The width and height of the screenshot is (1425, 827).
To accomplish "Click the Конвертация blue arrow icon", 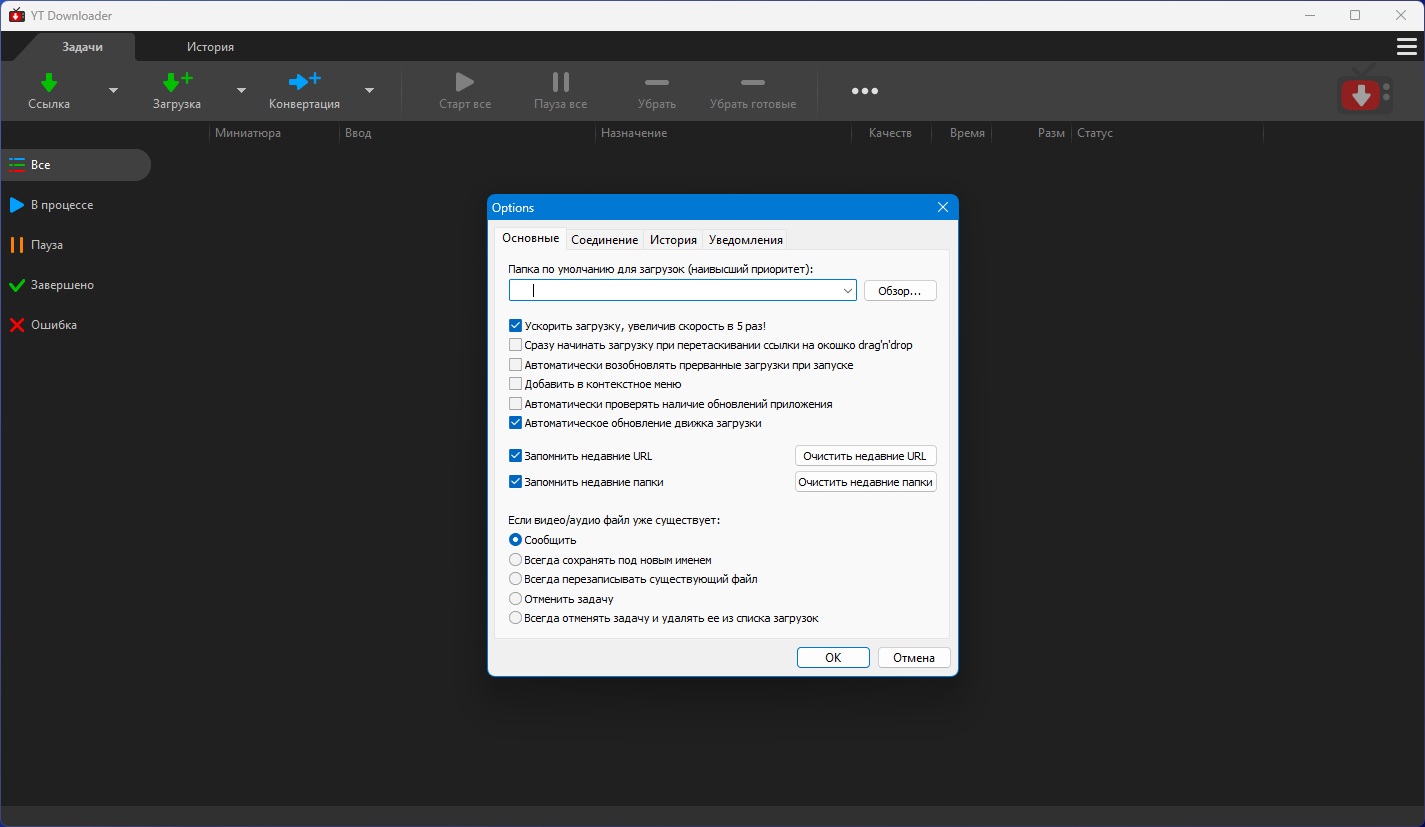I will click(x=304, y=82).
